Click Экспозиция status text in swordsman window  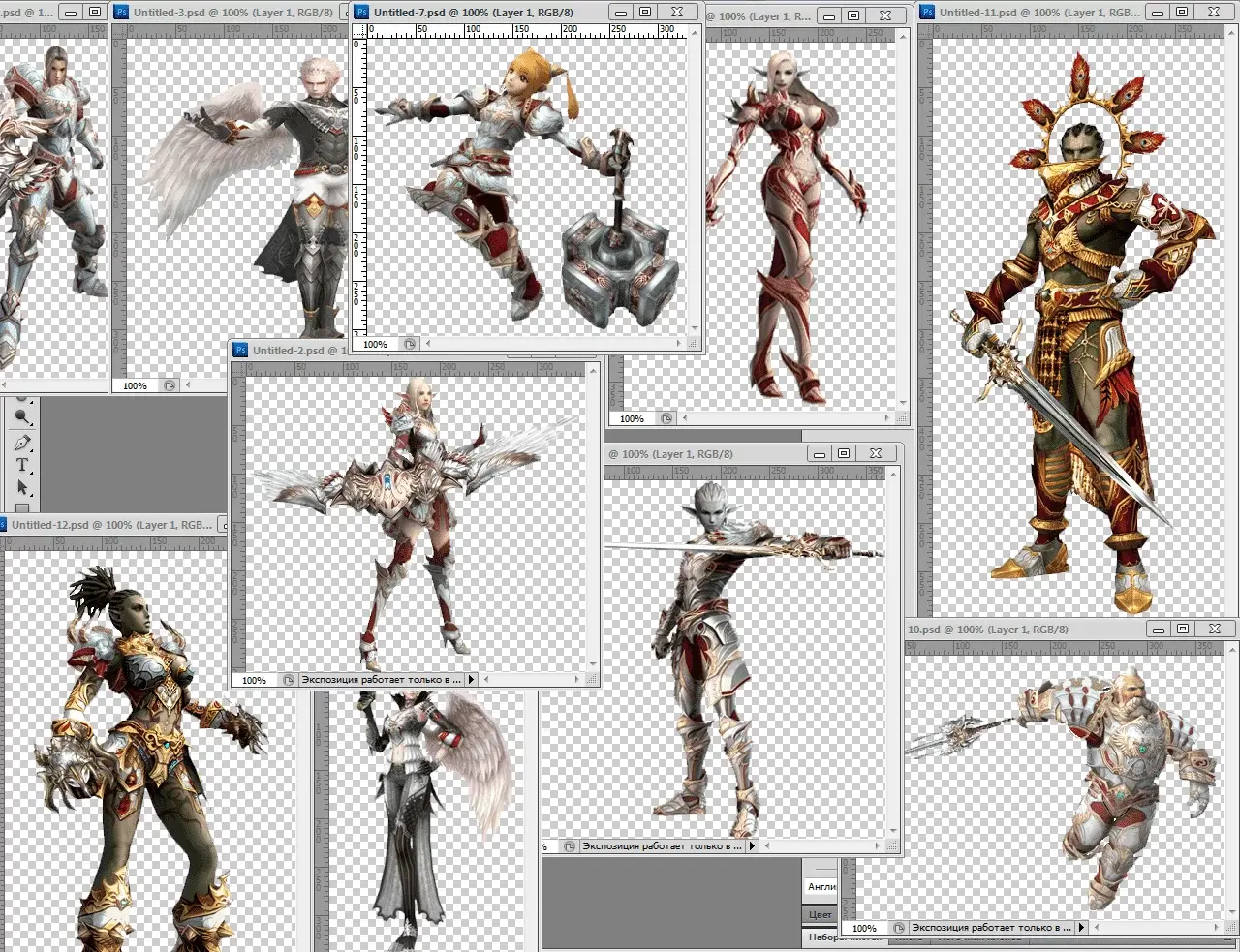coord(663,846)
